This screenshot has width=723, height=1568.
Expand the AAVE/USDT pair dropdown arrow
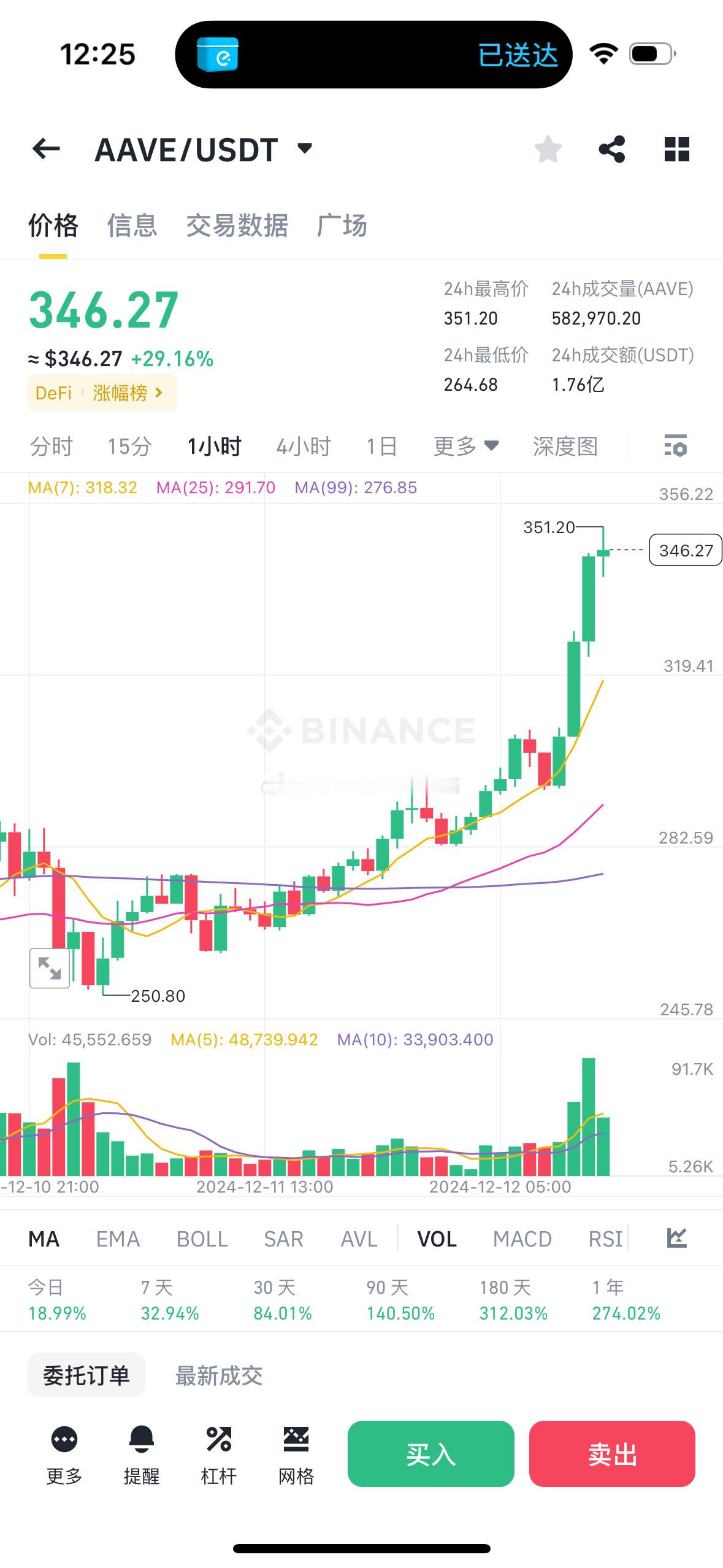coord(305,148)
